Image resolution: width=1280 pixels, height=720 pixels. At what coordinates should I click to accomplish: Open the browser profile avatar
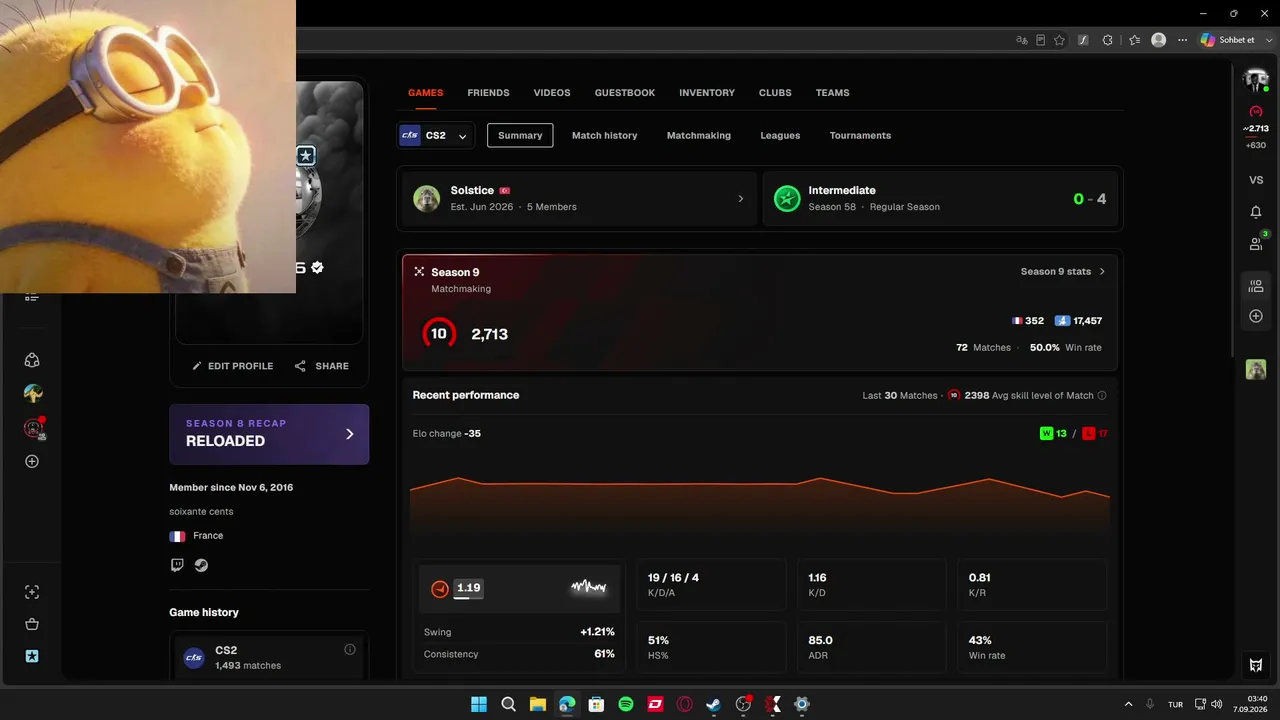click(1158, 40)
